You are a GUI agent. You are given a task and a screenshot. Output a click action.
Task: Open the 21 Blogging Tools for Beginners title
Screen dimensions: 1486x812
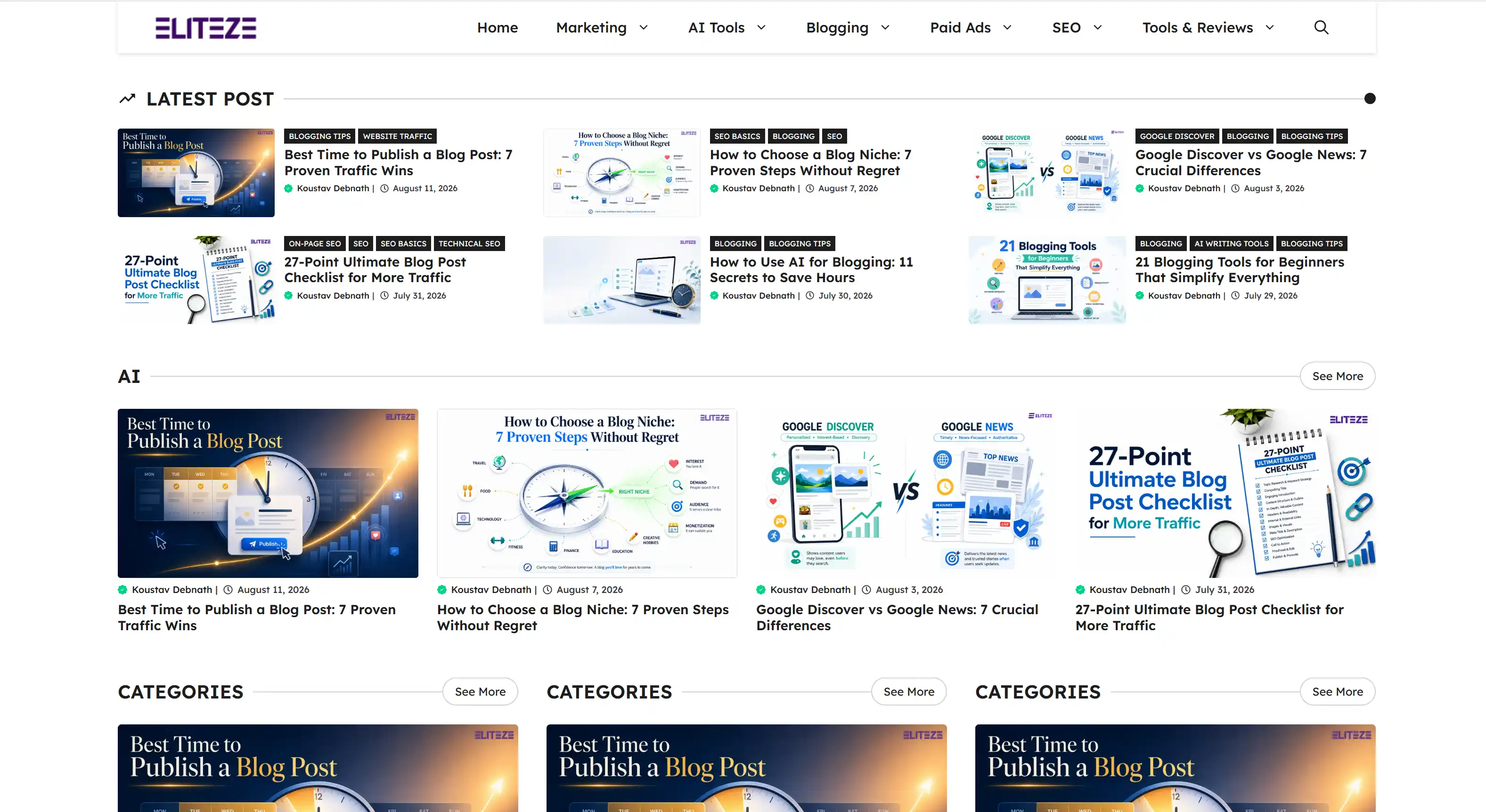1240,269
